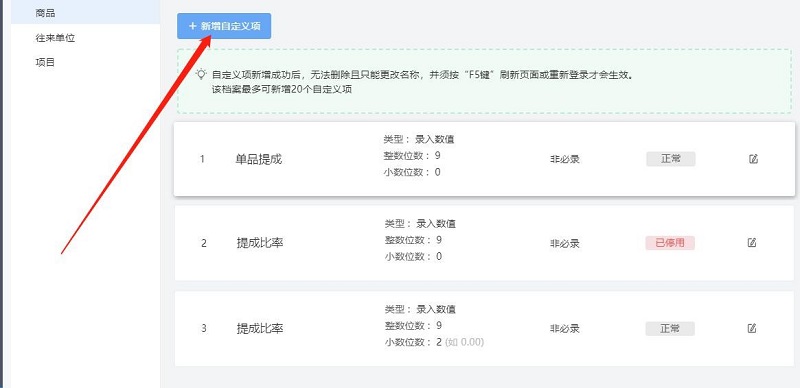Edit the disabled 提成比率 item
Image resolution: width=800 pixels, height=388 pixels.
pos(752,242)
